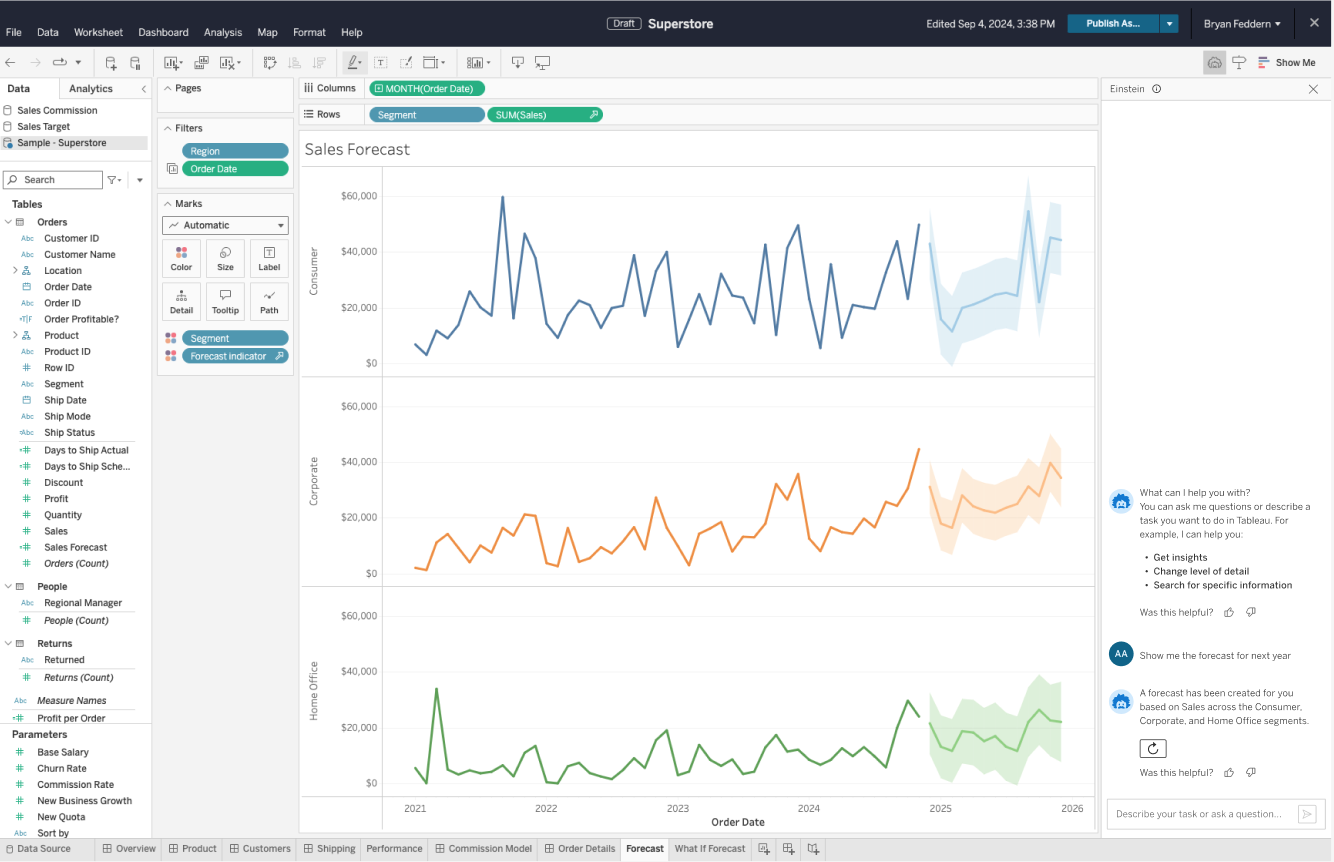Screen dimensions: 1334x862
Task: Toggle the Highlight tool in the toolbar
Action: pos(354,62)
